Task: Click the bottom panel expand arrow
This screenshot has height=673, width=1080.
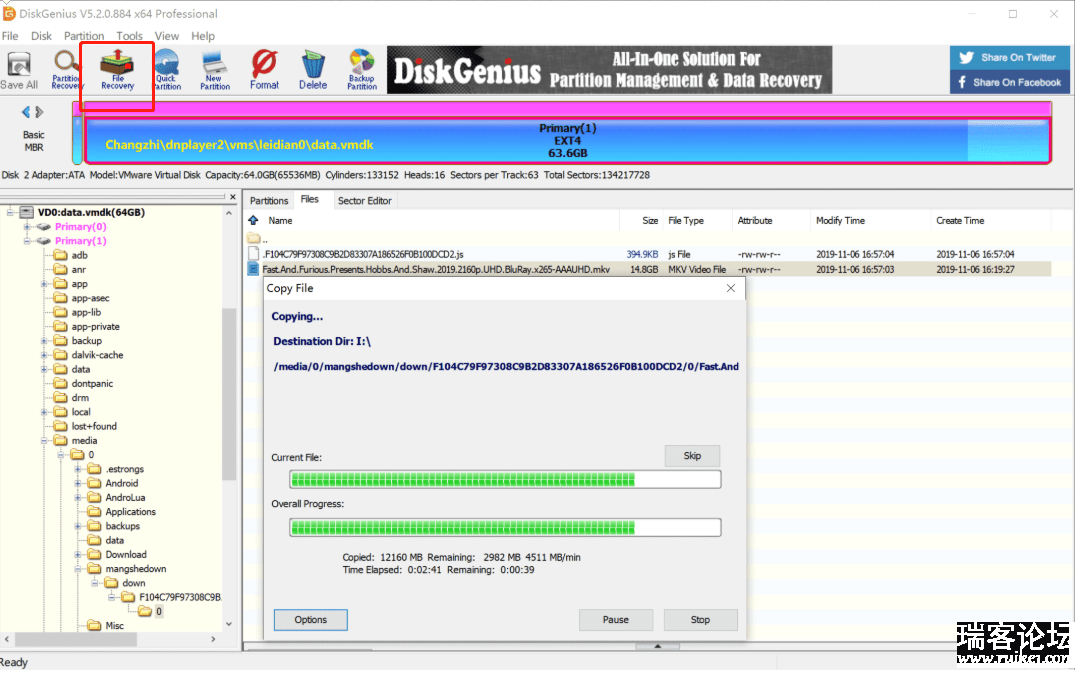Action: pyautogui.click(x=657, y=646)
